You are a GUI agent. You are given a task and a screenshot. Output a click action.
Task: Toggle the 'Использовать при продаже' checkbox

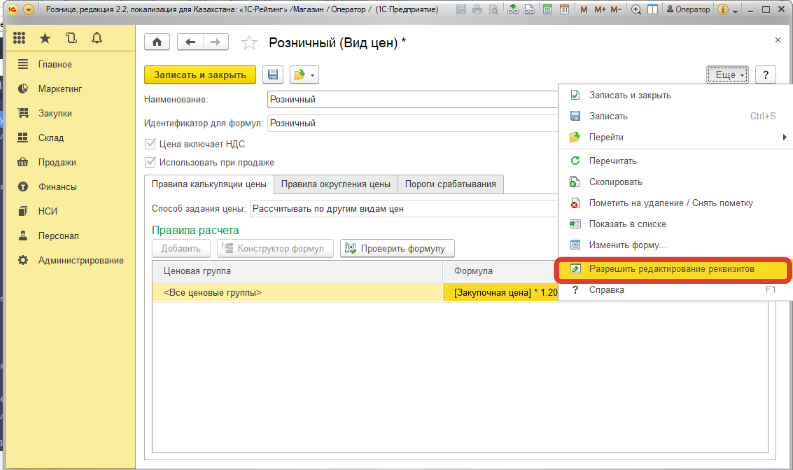[152, 162]
